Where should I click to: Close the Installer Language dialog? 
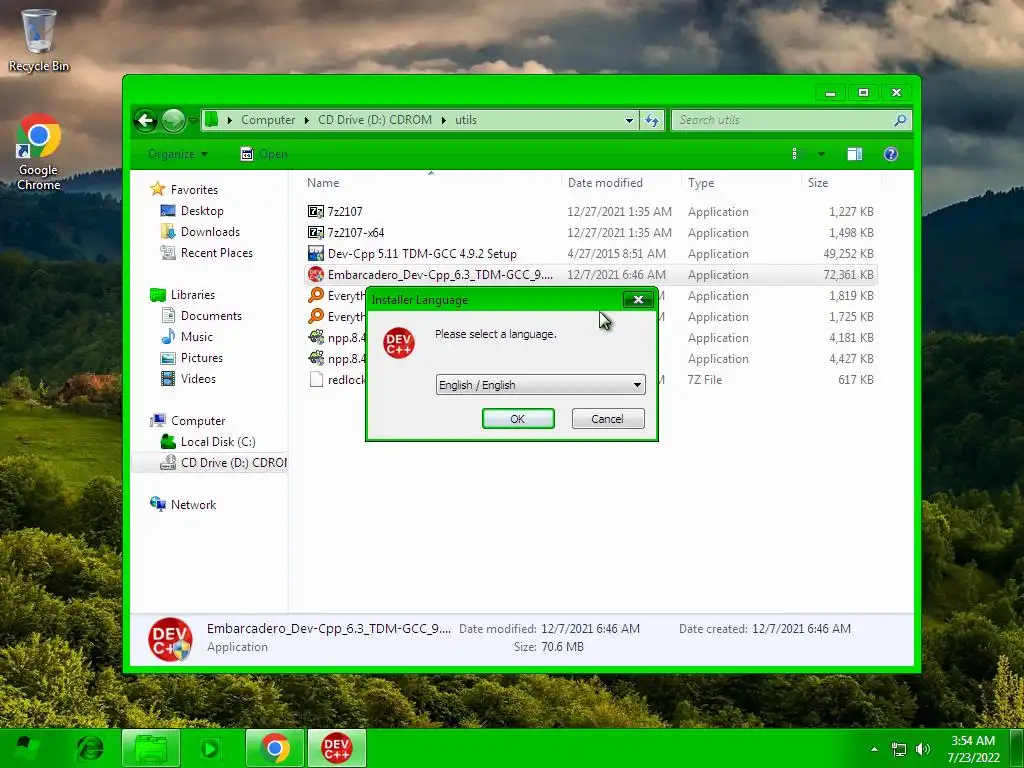click(x=638, y=300)
